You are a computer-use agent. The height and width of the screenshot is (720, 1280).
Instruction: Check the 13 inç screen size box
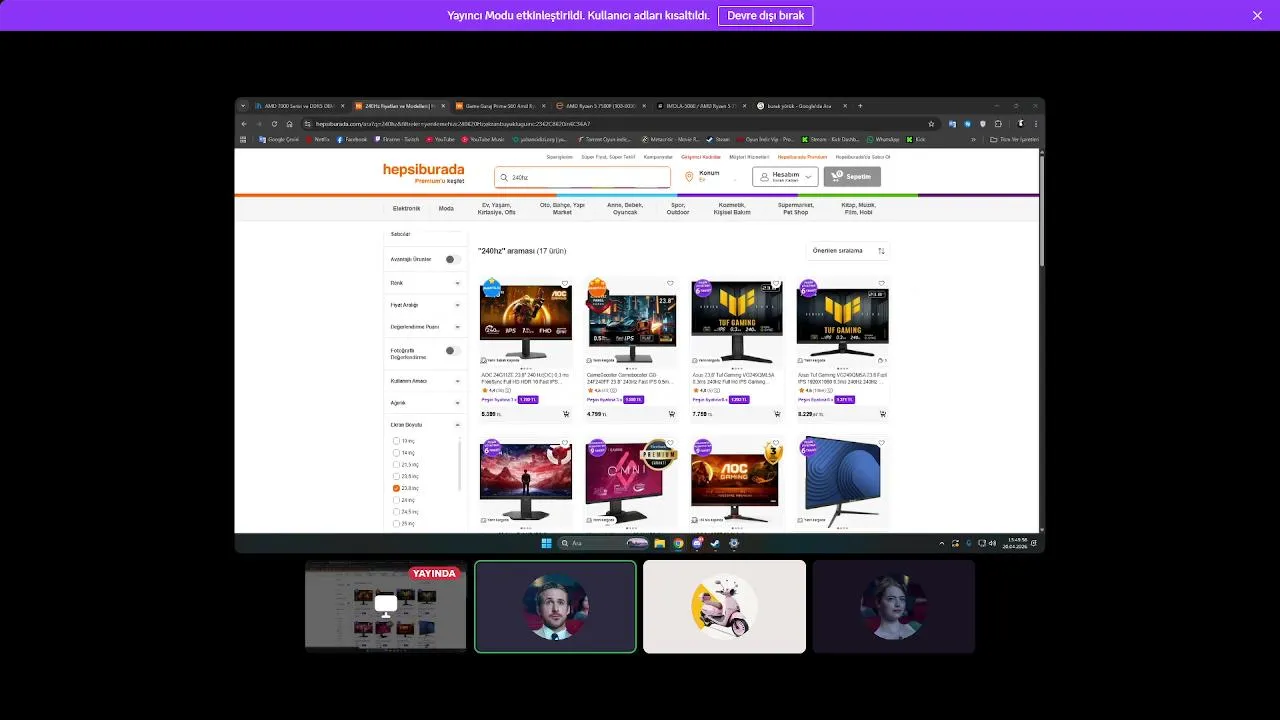point(396,441)
